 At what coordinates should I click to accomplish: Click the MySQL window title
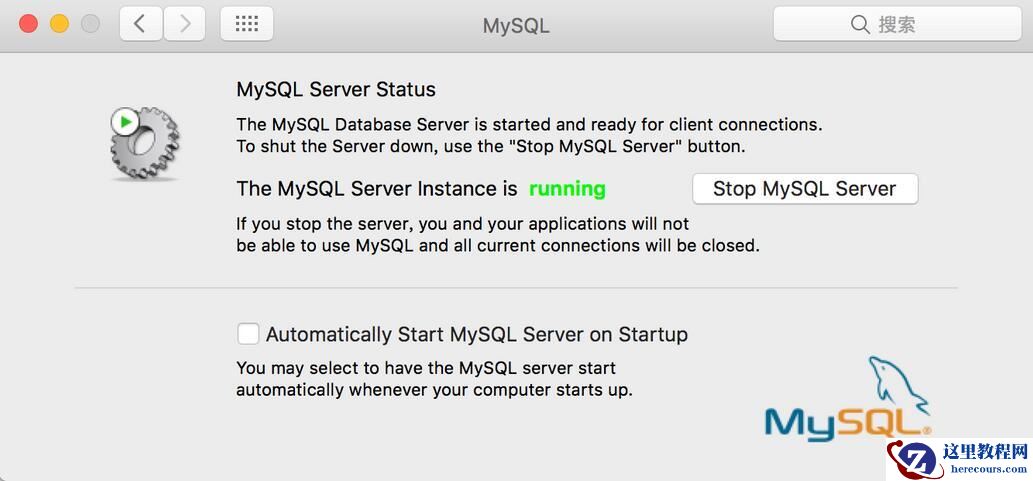(516, 26)
